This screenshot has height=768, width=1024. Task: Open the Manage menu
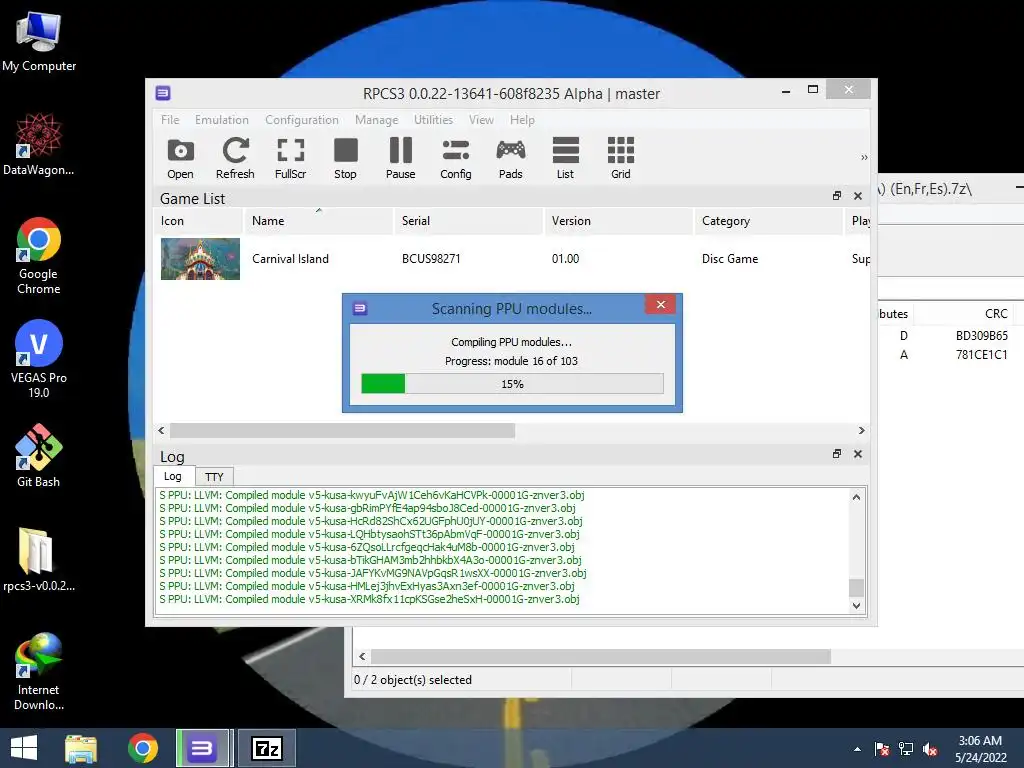pyautogui.click(x=377, y=120)
